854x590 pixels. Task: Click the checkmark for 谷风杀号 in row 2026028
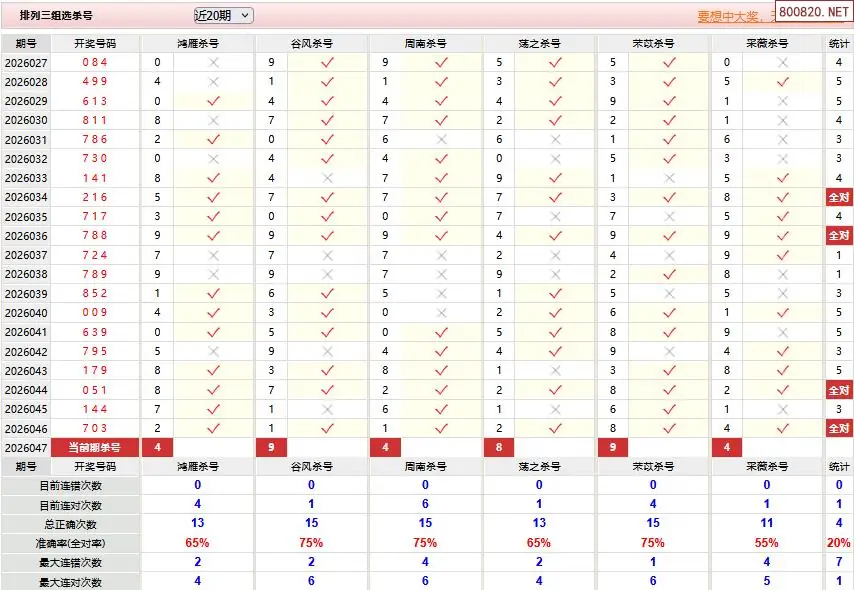326,81
